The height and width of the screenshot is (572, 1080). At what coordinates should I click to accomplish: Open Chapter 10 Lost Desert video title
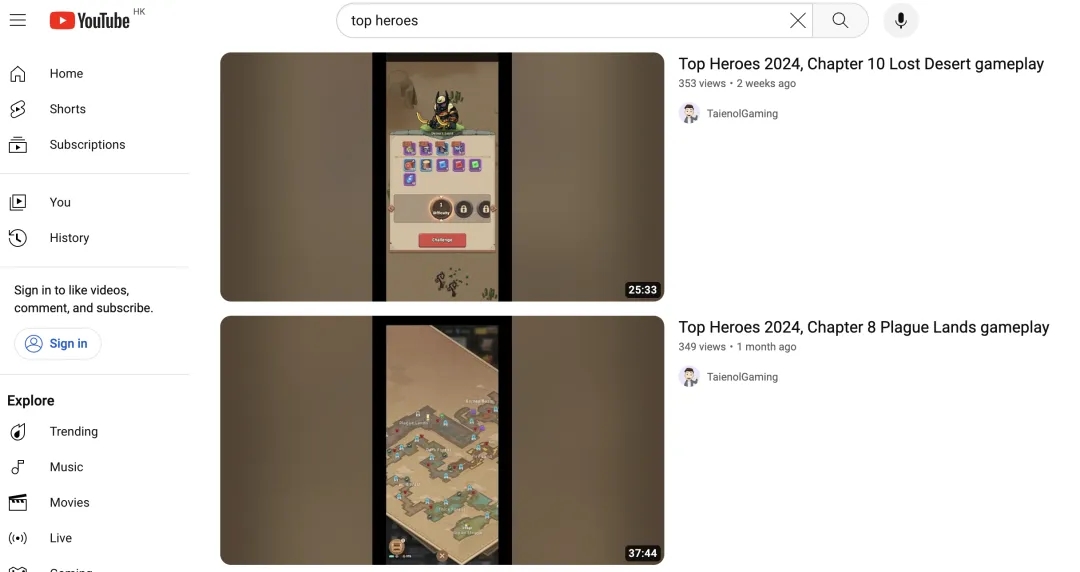click(x=861, y=64)
